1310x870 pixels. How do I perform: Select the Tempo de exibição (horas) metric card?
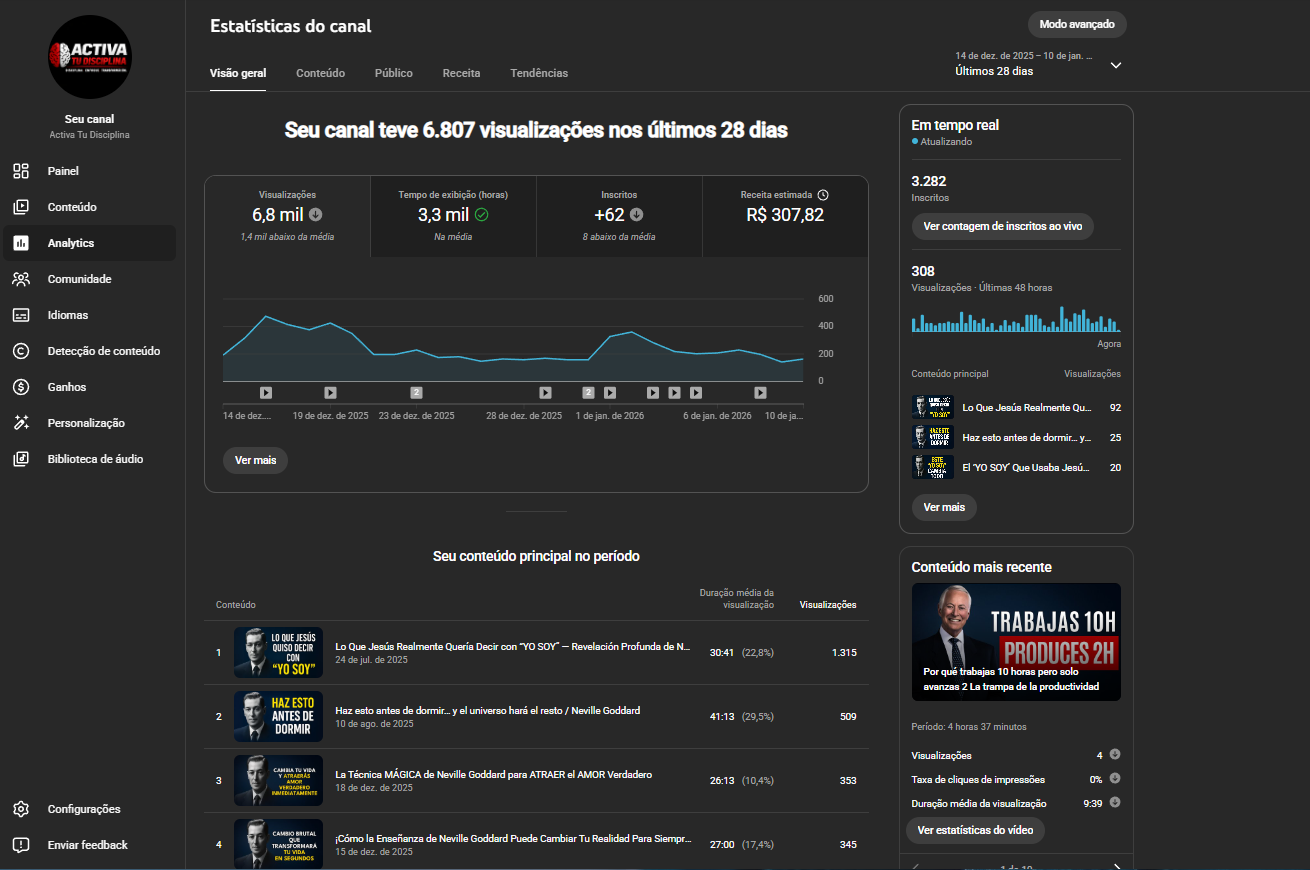click(x=453, y=217)
